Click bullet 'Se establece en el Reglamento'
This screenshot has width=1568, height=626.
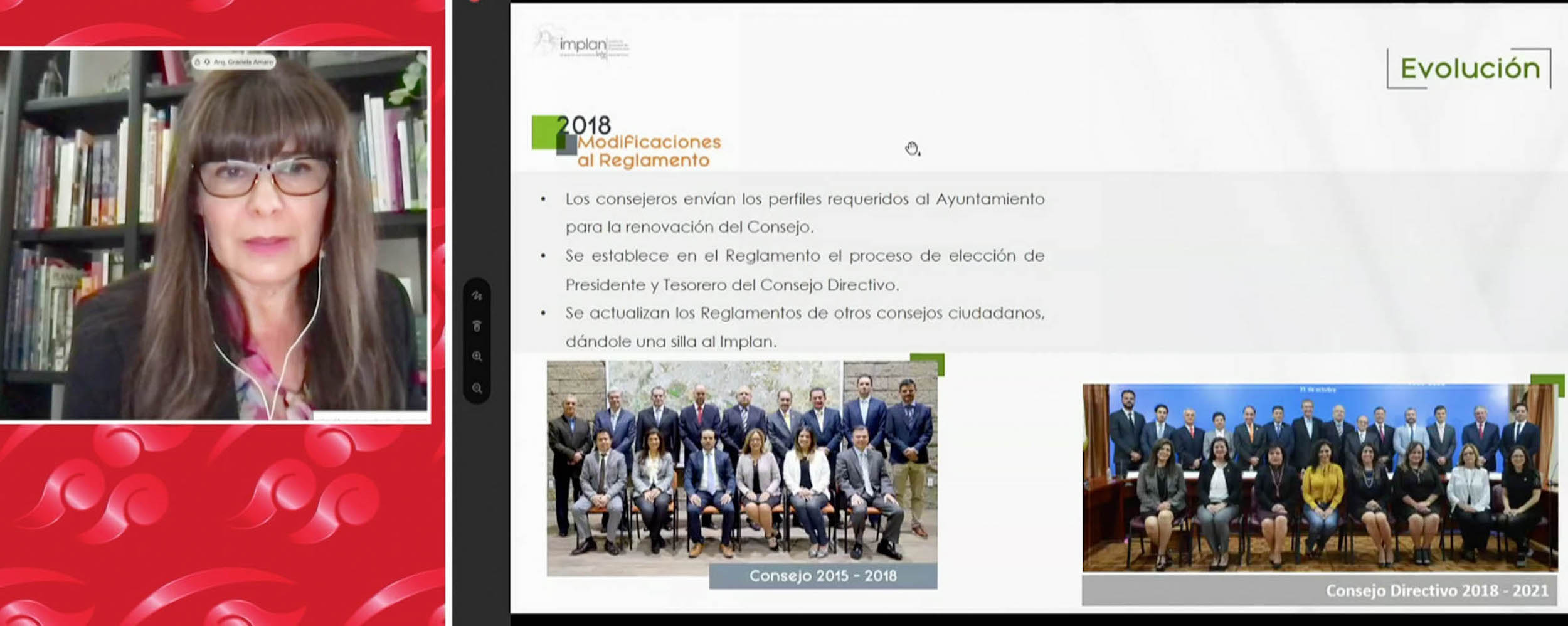point(805,270)
